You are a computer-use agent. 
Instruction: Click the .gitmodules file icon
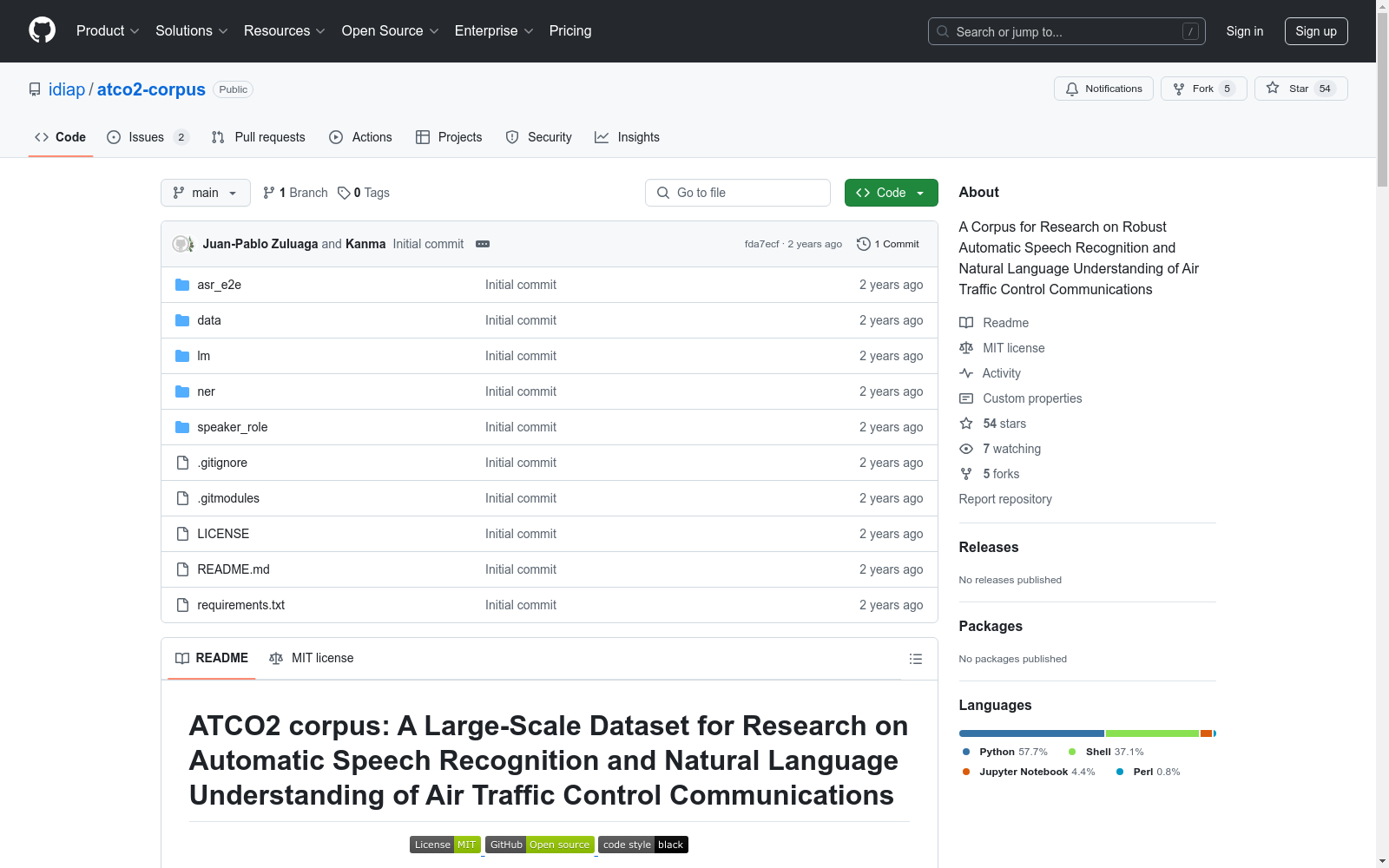182,498
